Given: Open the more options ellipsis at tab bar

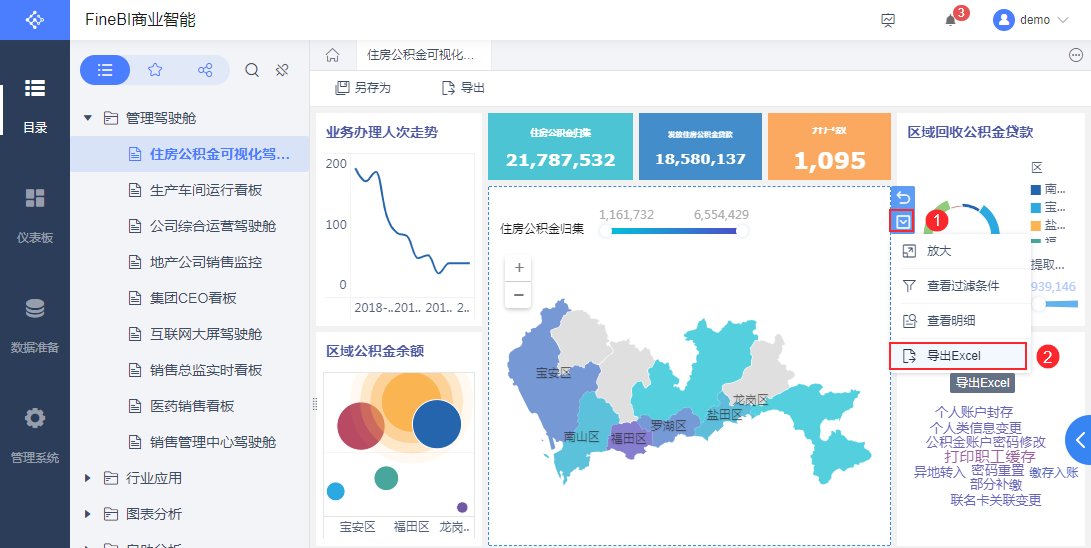Looking at the screenshot, I should pyautogui.click(x=1076, y=56).
